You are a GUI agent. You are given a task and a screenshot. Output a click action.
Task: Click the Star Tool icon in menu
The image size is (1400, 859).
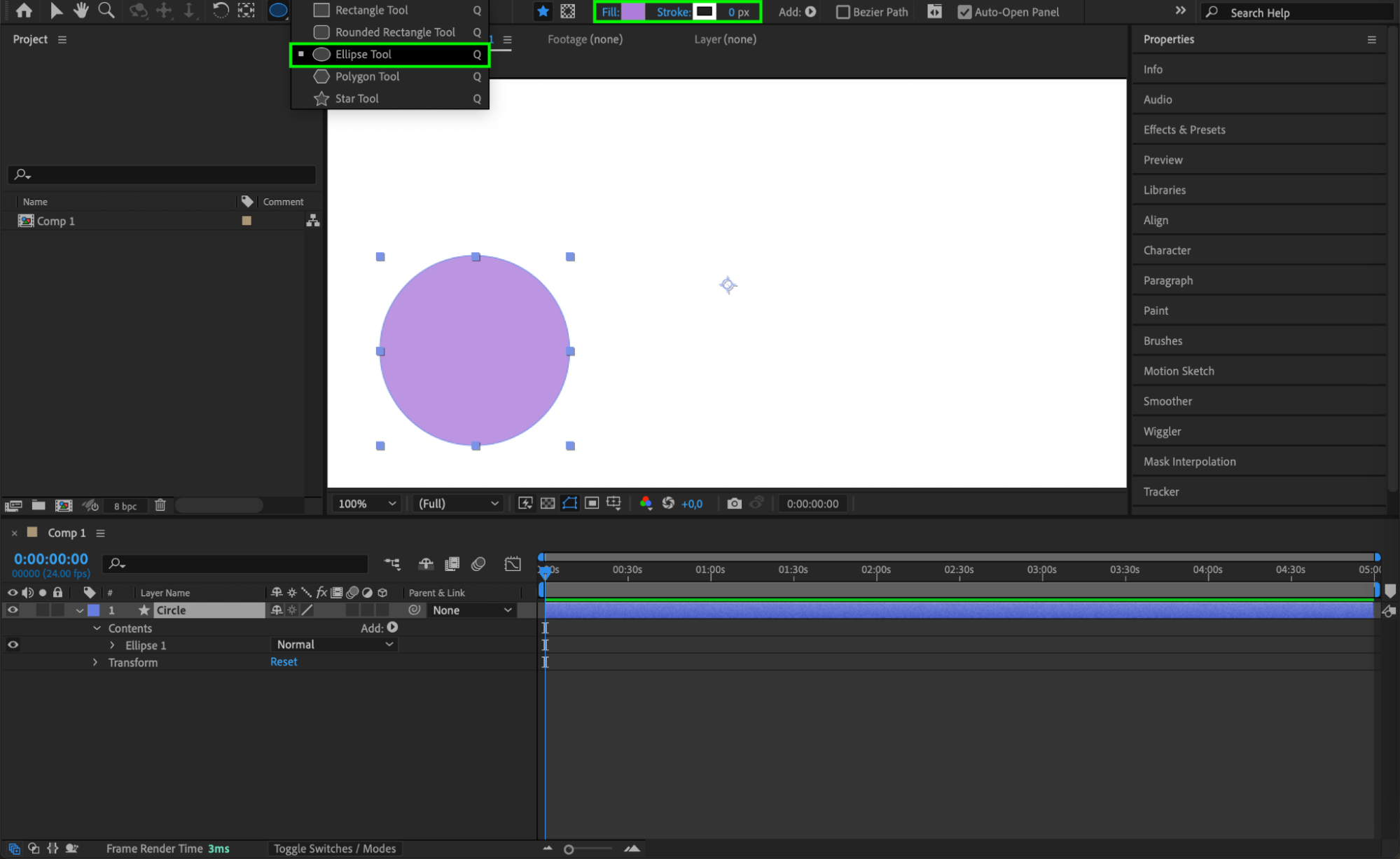(x=321, y=99)
